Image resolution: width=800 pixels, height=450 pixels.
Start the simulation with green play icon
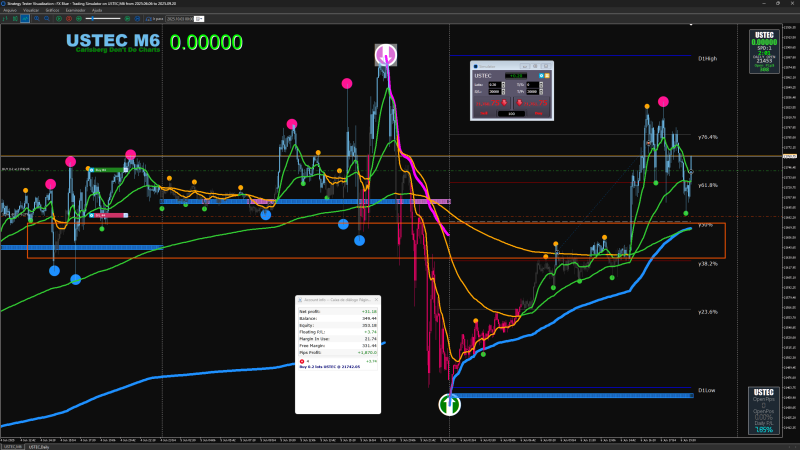(59, 19)
